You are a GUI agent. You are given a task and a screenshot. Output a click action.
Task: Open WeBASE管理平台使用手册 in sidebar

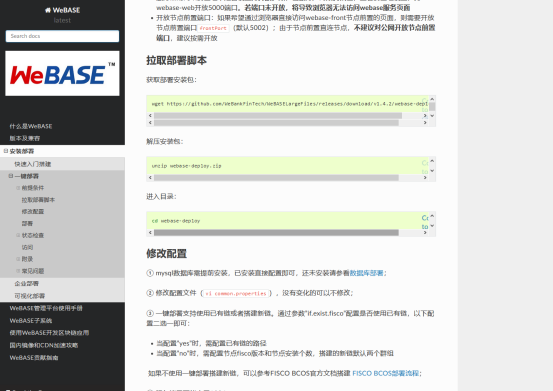coord(46,308)
